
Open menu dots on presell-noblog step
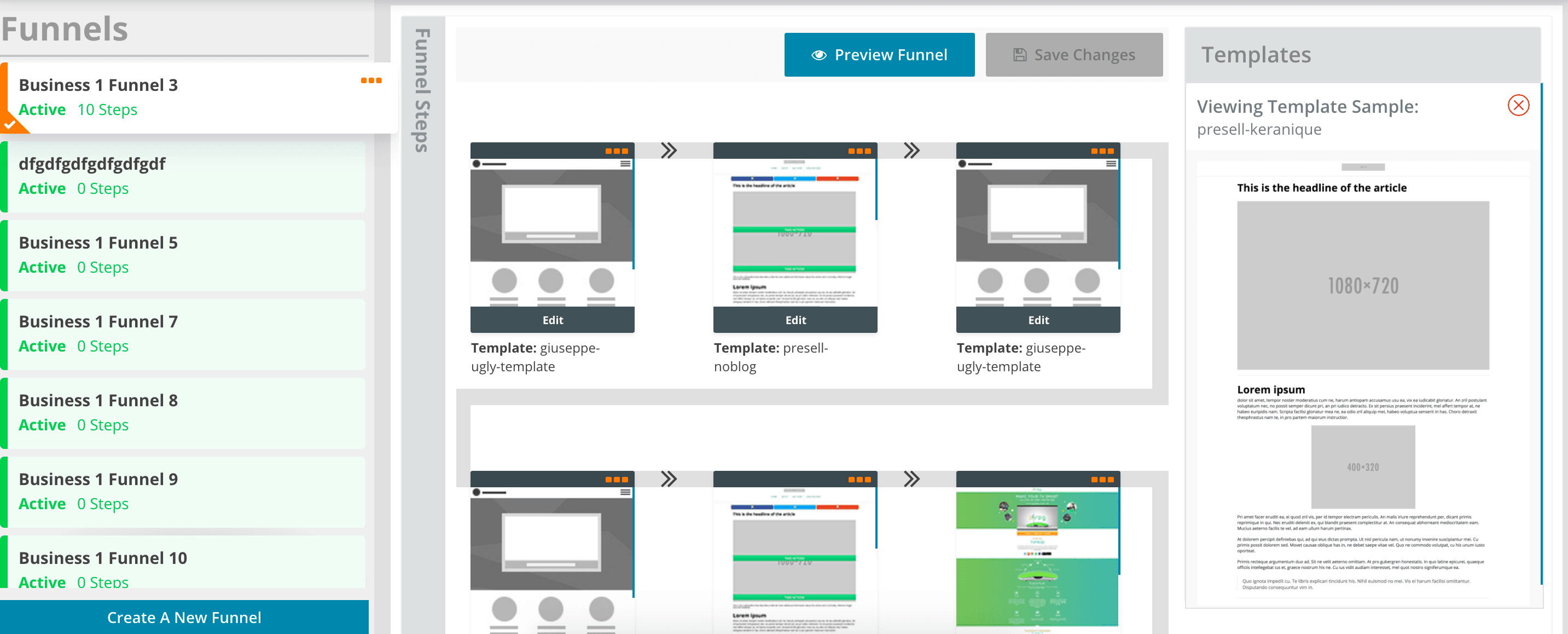pos(859,151)
